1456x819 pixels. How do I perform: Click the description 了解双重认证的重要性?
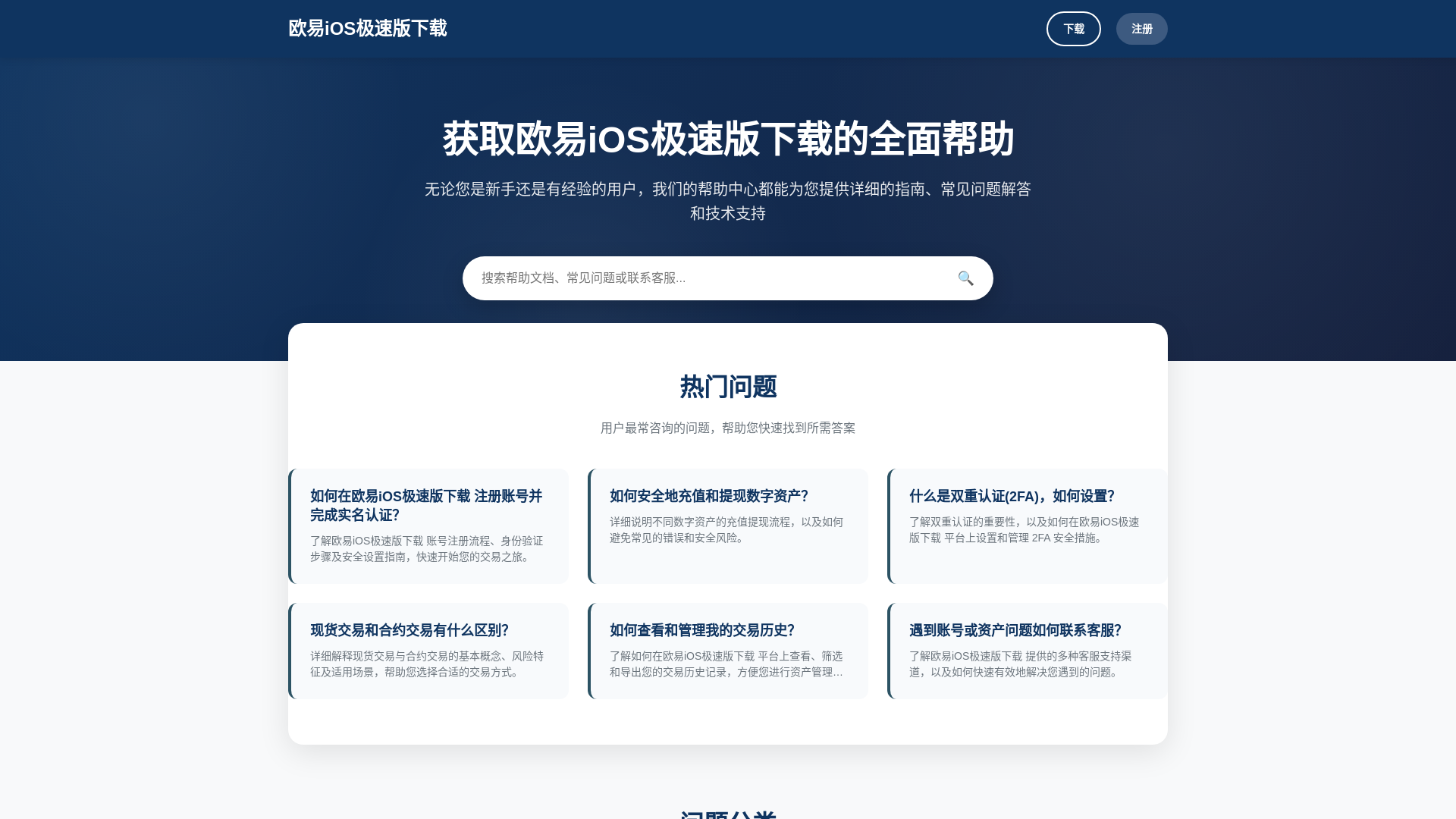click(x=1025, y=530)
